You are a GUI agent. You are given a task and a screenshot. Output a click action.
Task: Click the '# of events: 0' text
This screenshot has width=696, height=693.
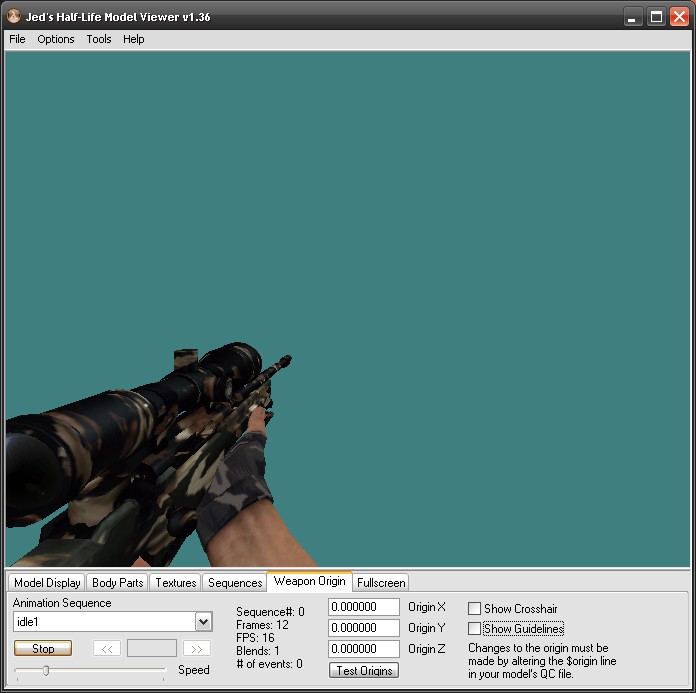[269, 664]
